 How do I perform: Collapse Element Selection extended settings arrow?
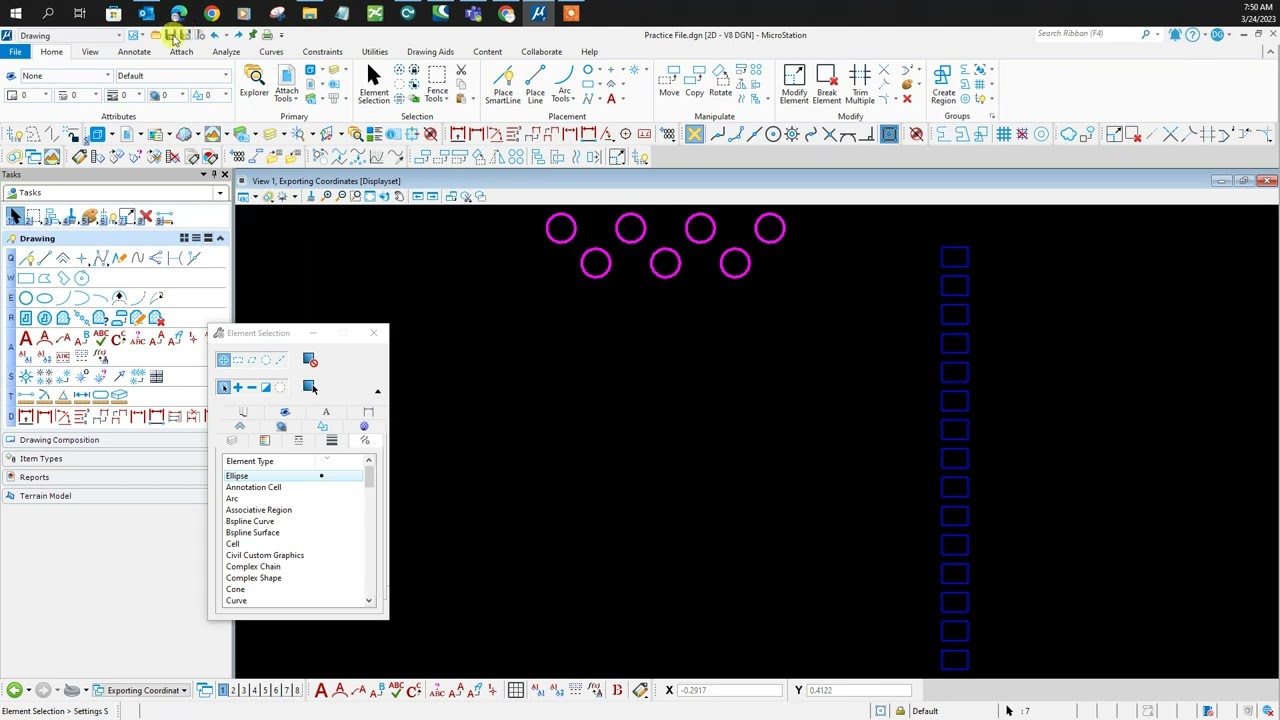point(377,391)
